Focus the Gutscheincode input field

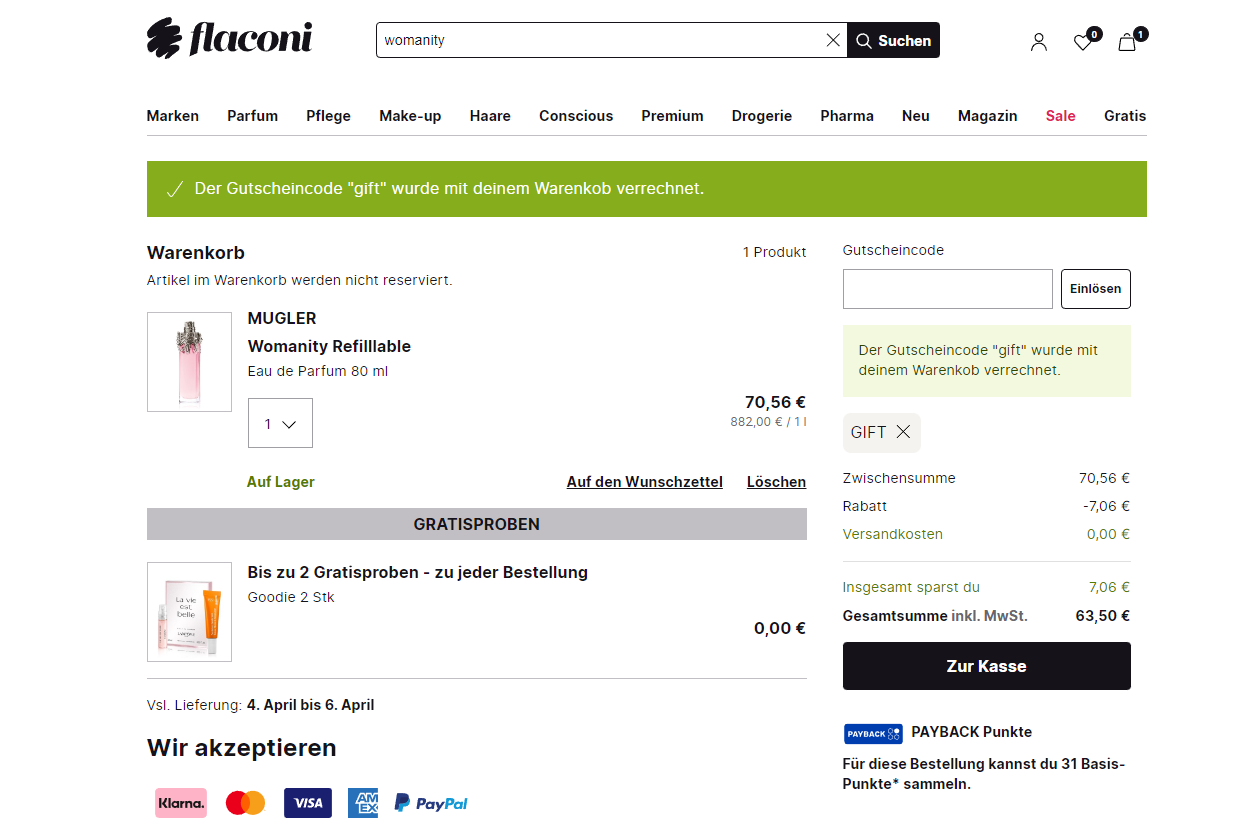coord(947,289)
